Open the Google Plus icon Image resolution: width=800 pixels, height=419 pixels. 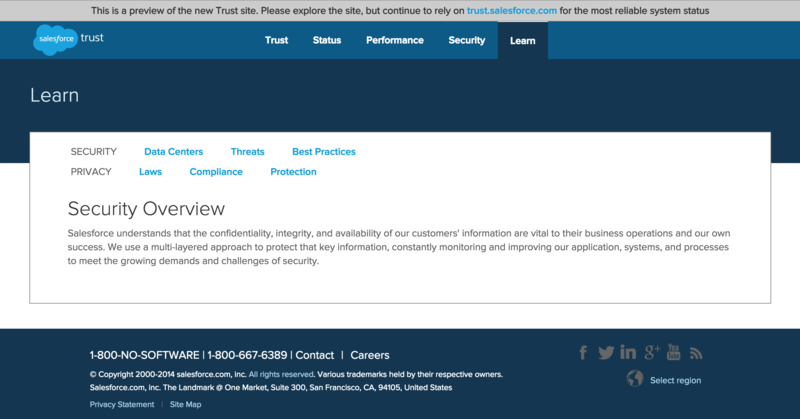652,352
